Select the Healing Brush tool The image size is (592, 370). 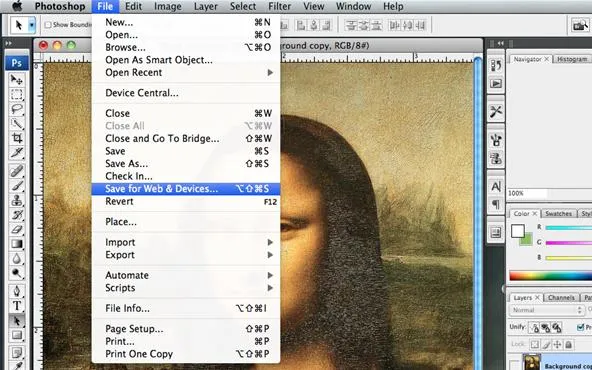coord(17,171)
